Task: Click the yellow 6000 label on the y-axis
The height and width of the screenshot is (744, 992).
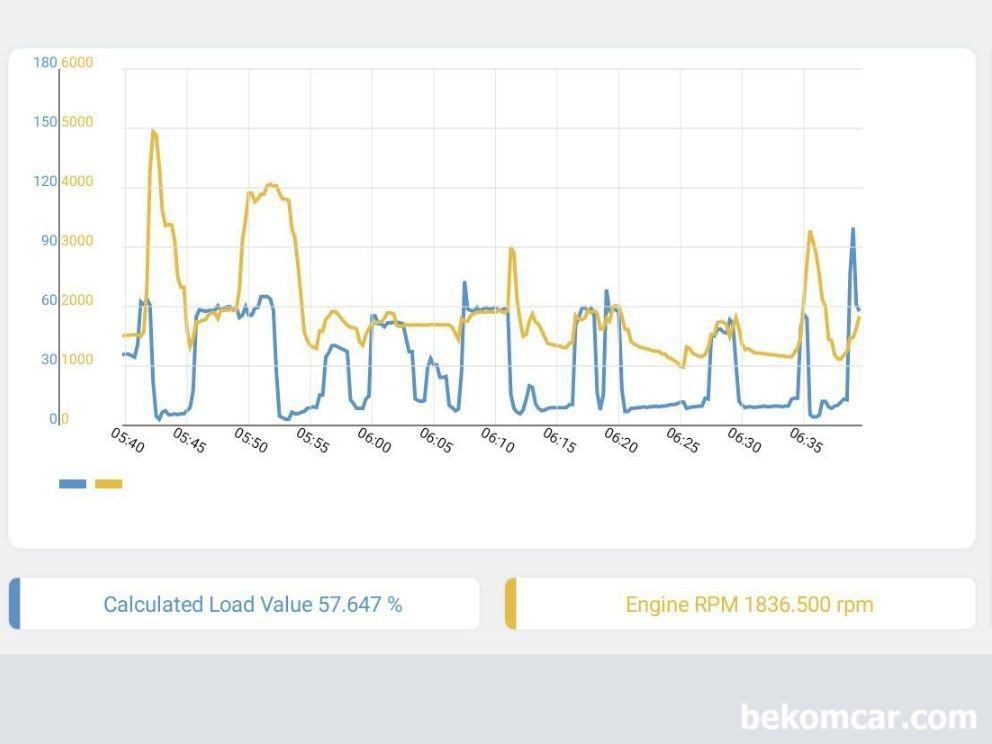Action: point(77,63)
